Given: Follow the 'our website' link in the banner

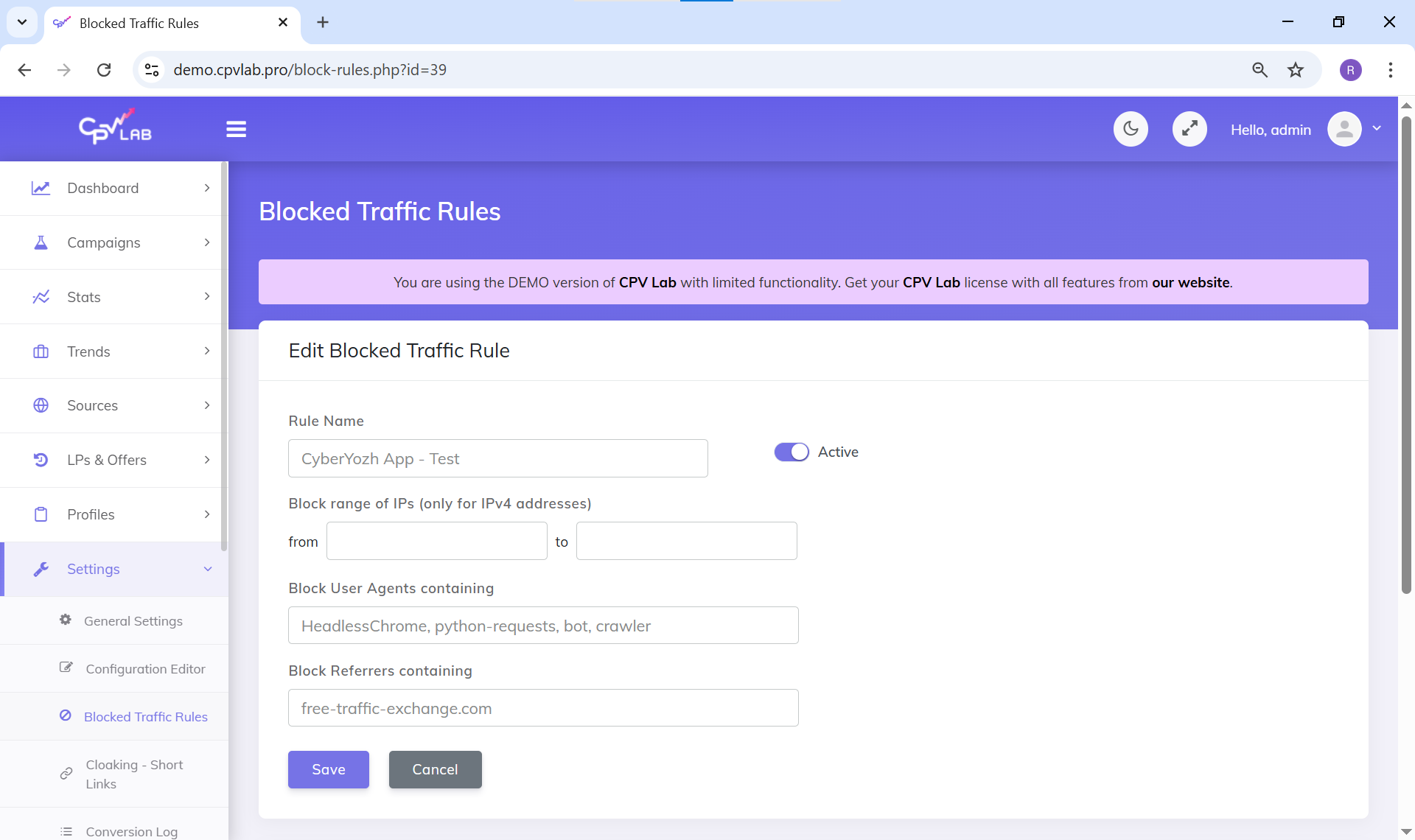Looking at the screenshot, I should click(1190, 282).
